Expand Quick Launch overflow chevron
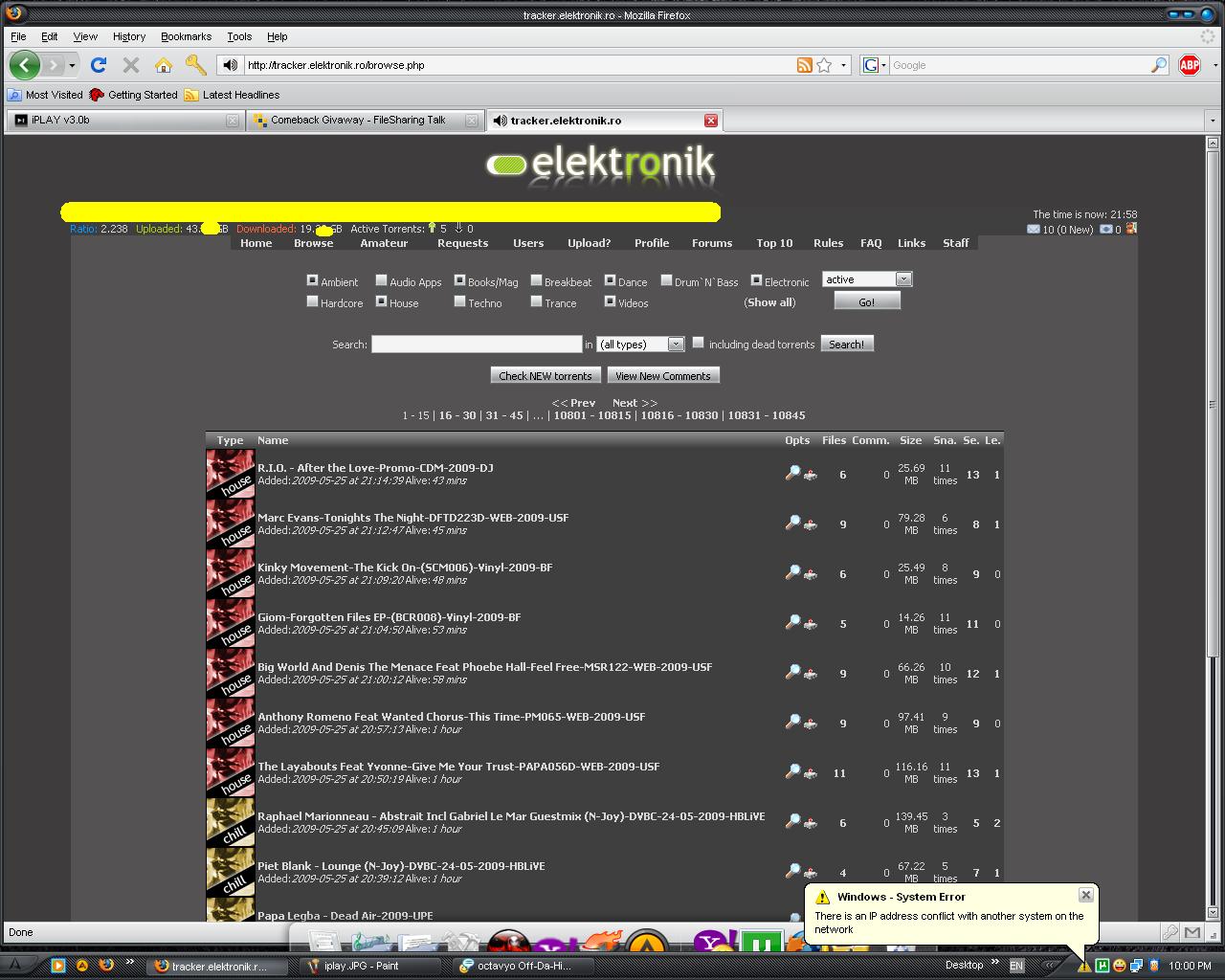Screen dimensions: 1225x980 point(130,963)
